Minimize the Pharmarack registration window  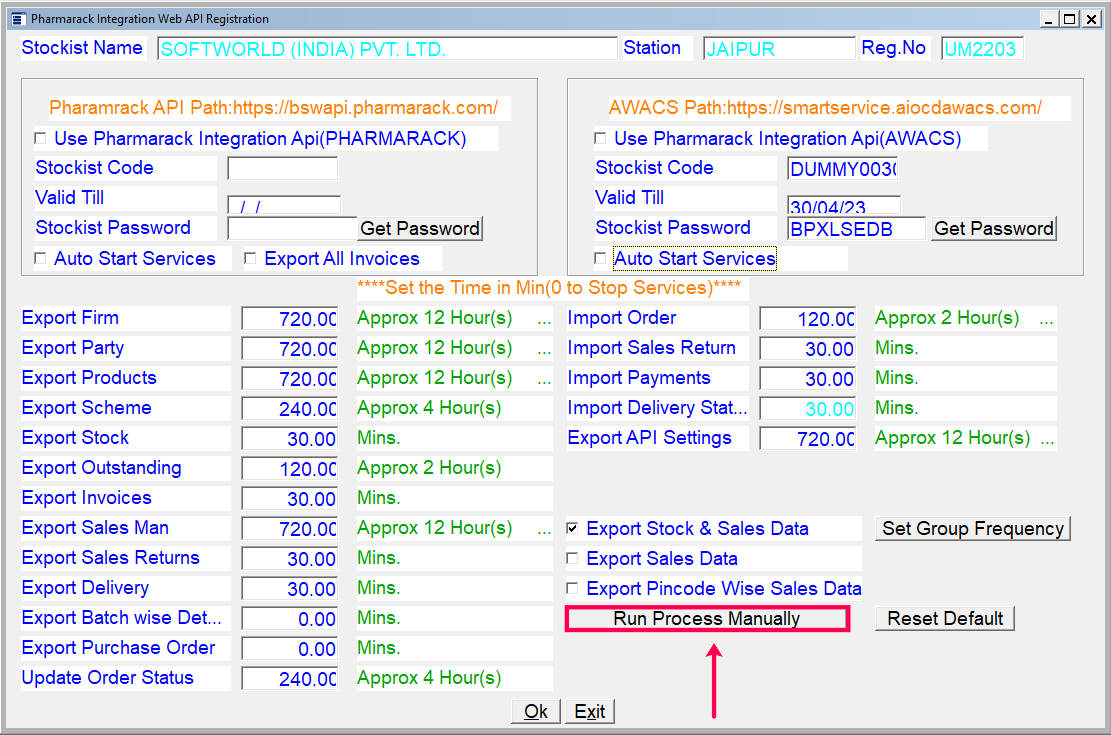tap(1049, 19)
